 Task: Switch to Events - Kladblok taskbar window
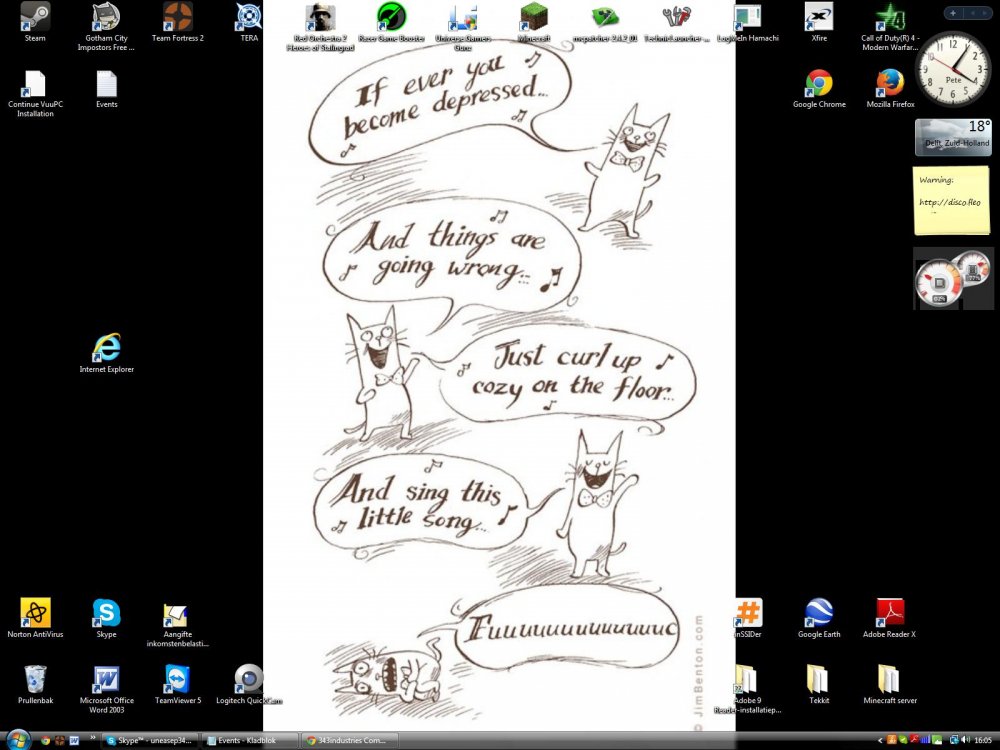pyautogui.click(x=250, y=741)
